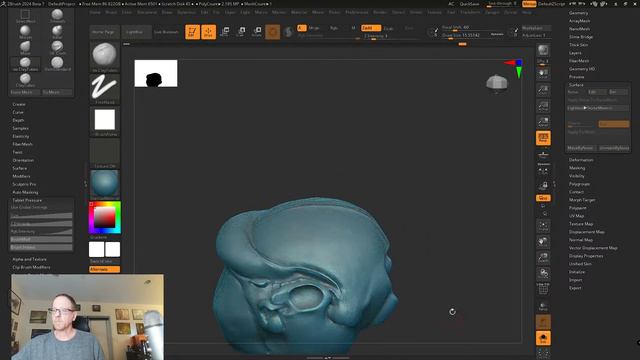Select the Scale transform icon in top shelf

point(241,32)
